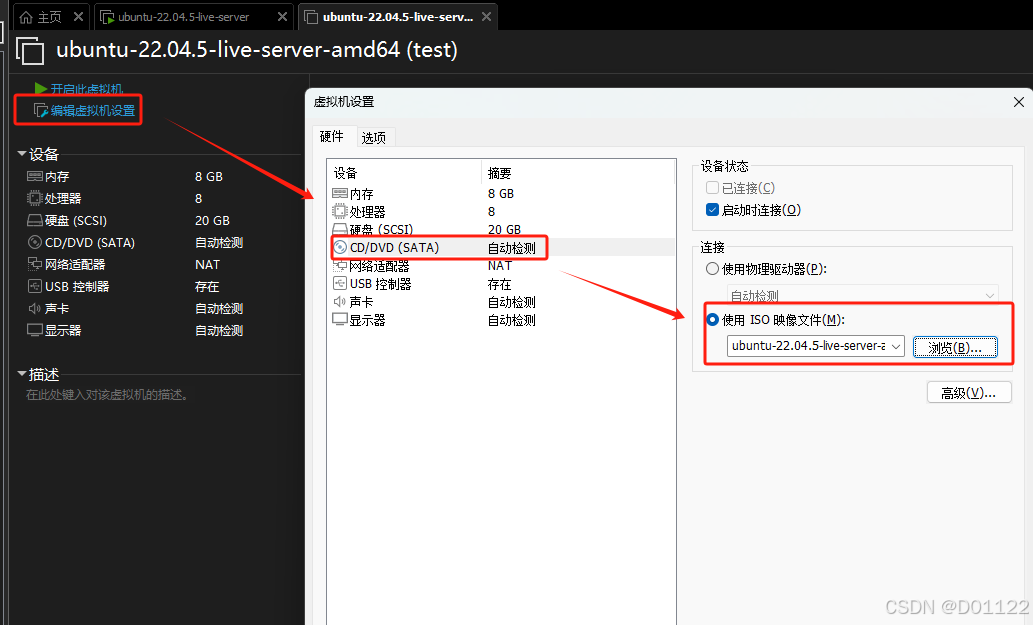Click NAT value in sidebar devices
This screenshot has height=625, width=1033.
click(x=208, y=264)
